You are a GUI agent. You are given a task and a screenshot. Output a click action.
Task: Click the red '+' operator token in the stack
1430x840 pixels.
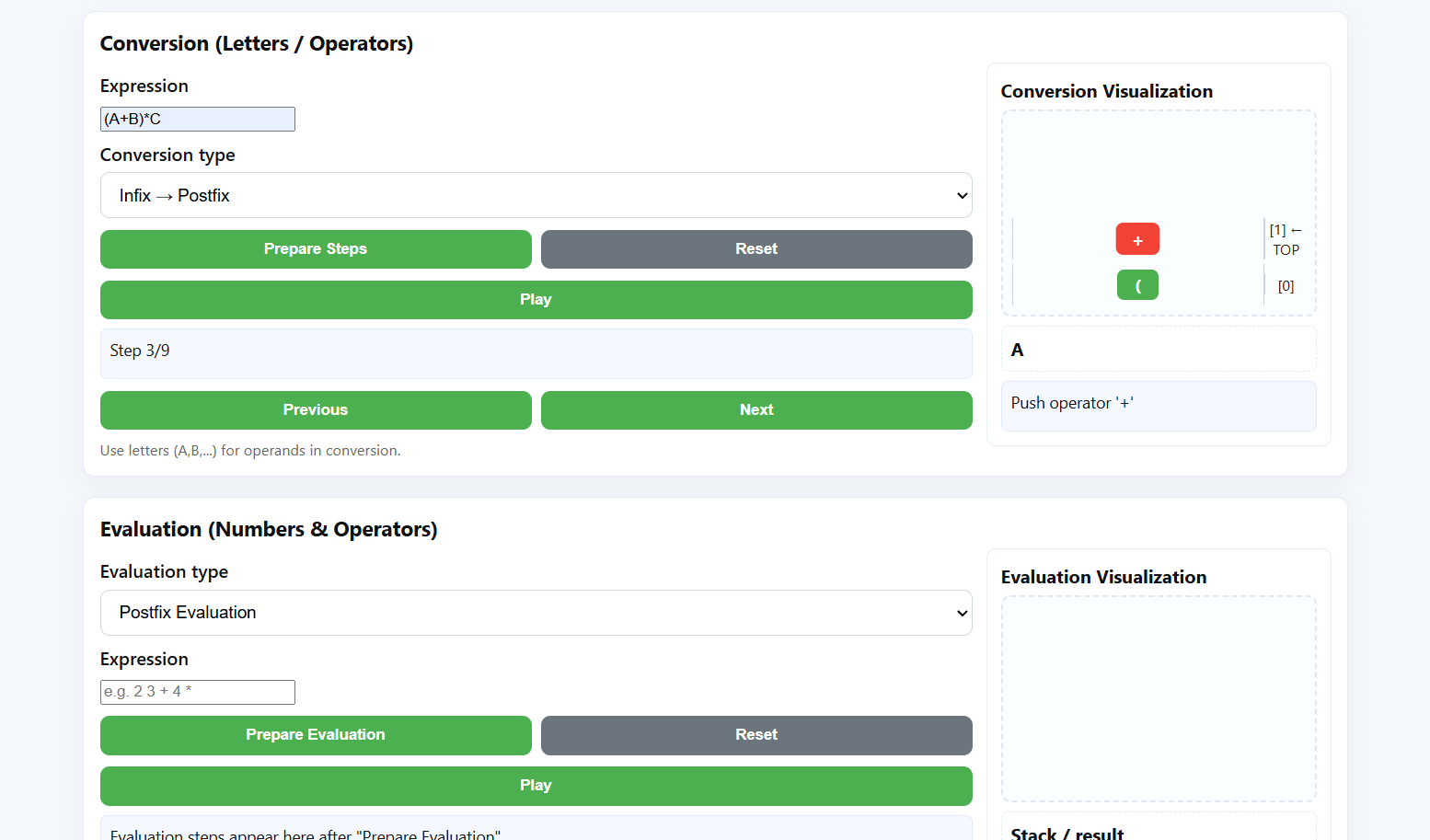[x=1137, y=238]
